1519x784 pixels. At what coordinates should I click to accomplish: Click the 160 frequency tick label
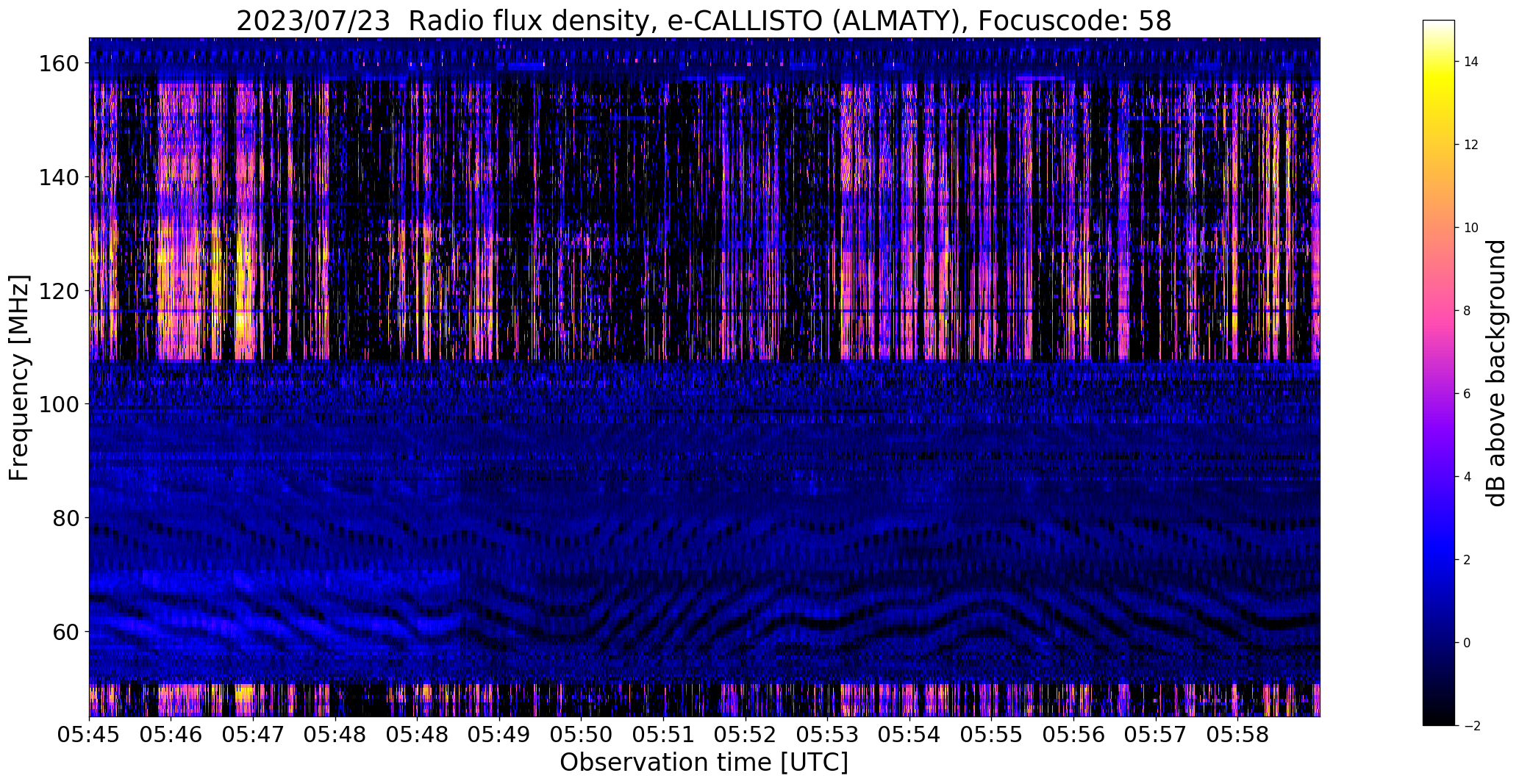click(60, 64)
